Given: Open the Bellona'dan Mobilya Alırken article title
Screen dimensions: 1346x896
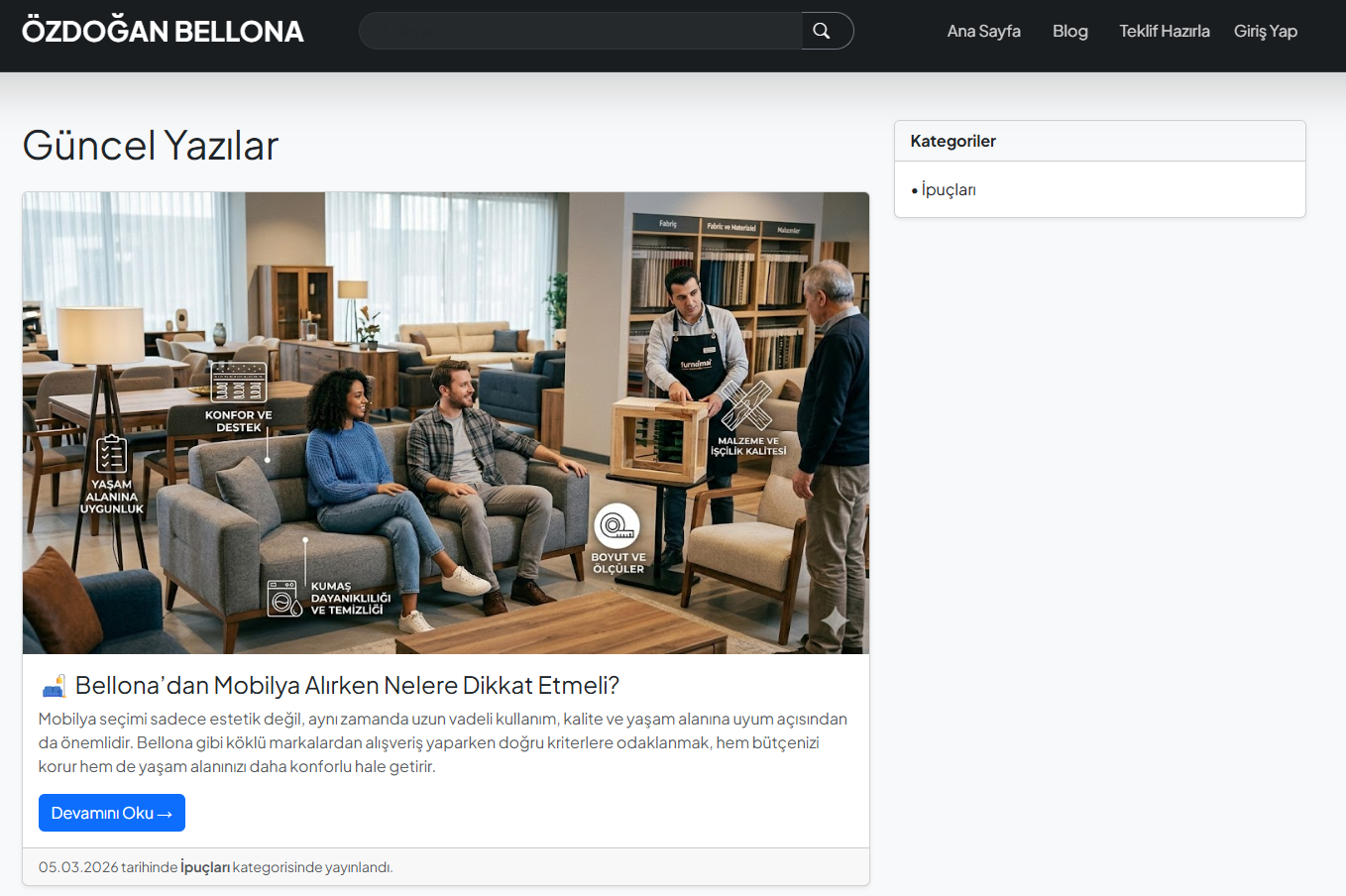Looking at the screenshot, I should [347, 686].
